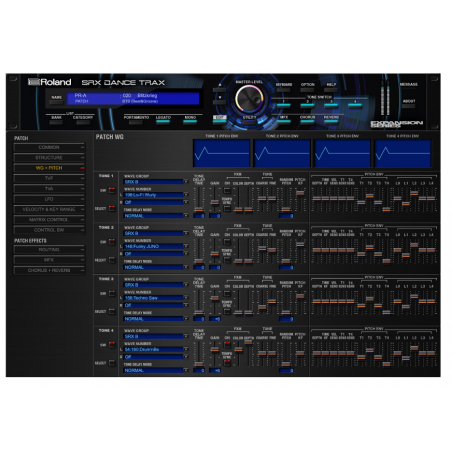Toggle the Tone 4 SELECT button

pos(112,363)
